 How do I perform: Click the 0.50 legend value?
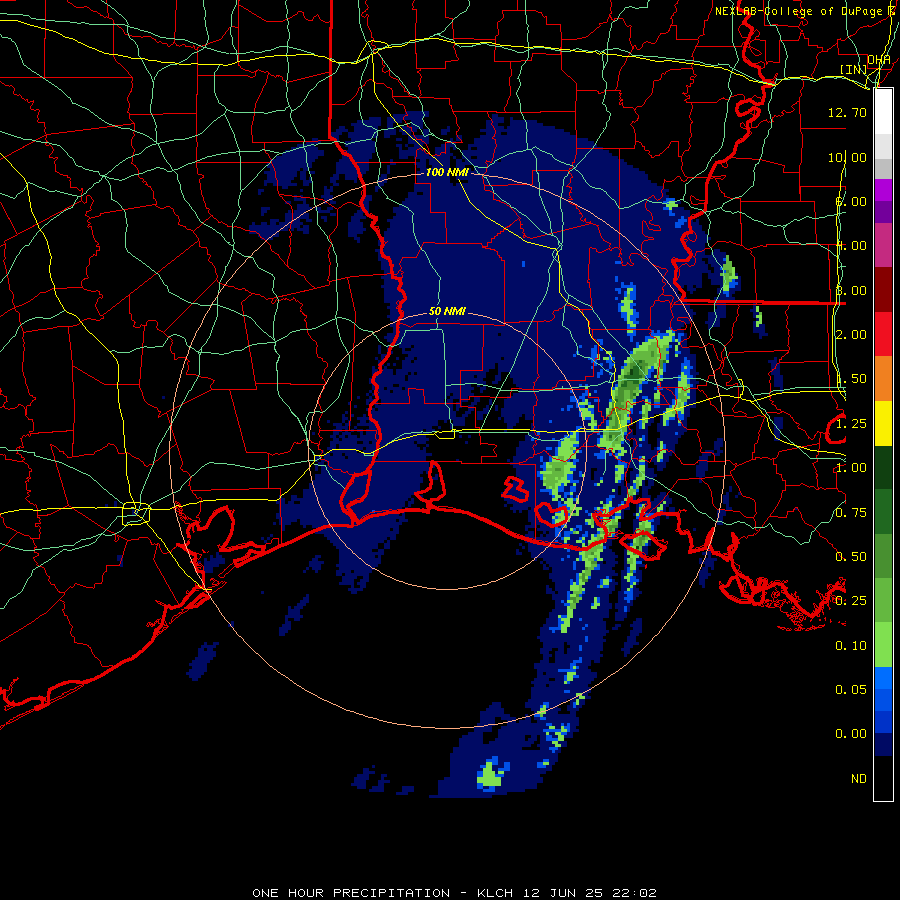click(x=851, y=557)
